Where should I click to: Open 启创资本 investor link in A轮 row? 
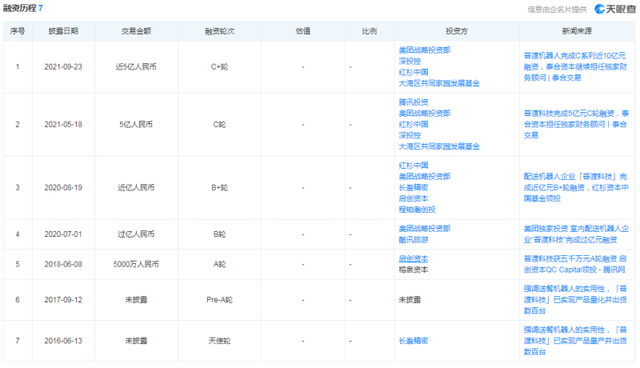pos(413,259)
